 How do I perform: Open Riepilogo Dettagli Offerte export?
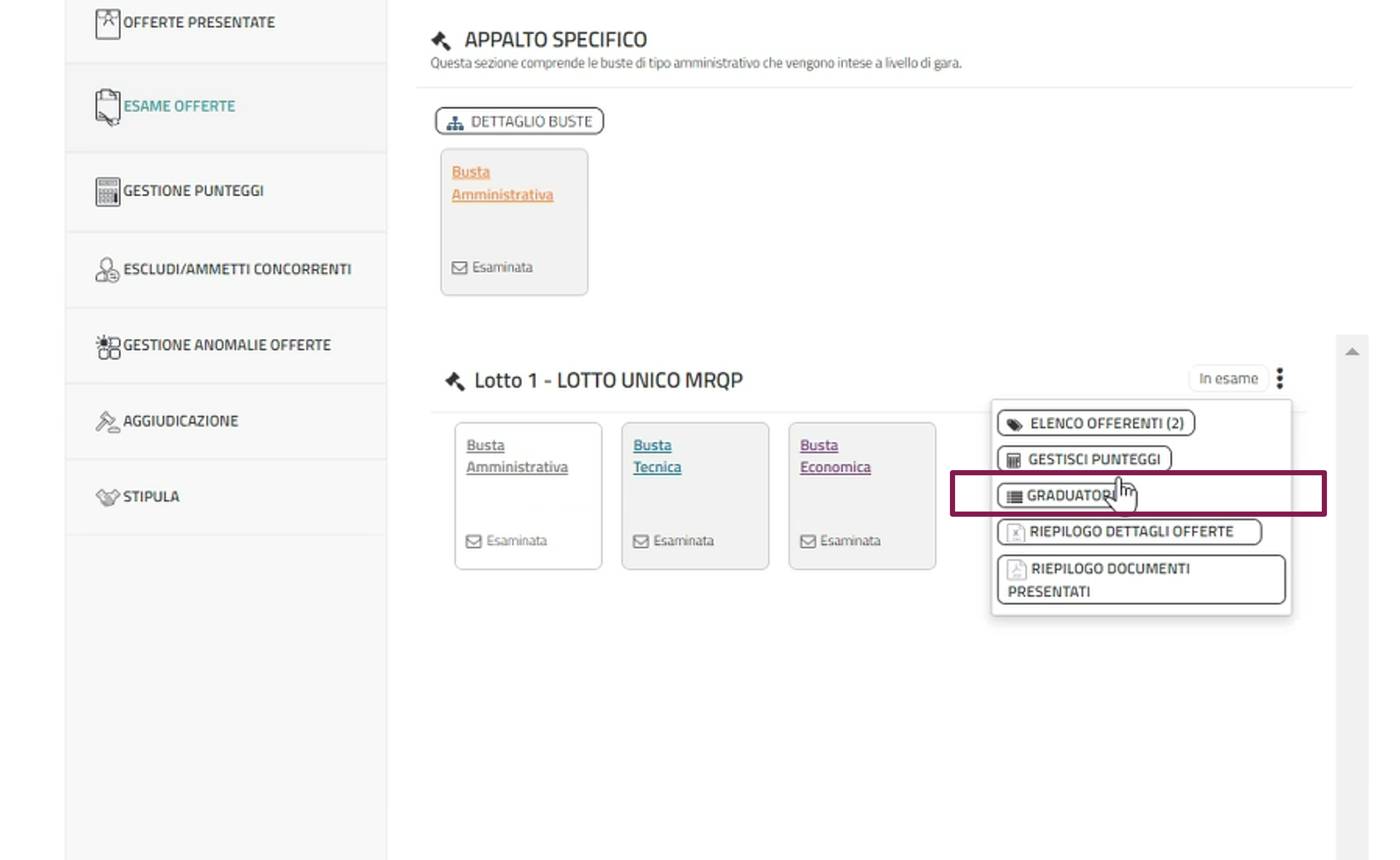click(x=1129, y=532)
